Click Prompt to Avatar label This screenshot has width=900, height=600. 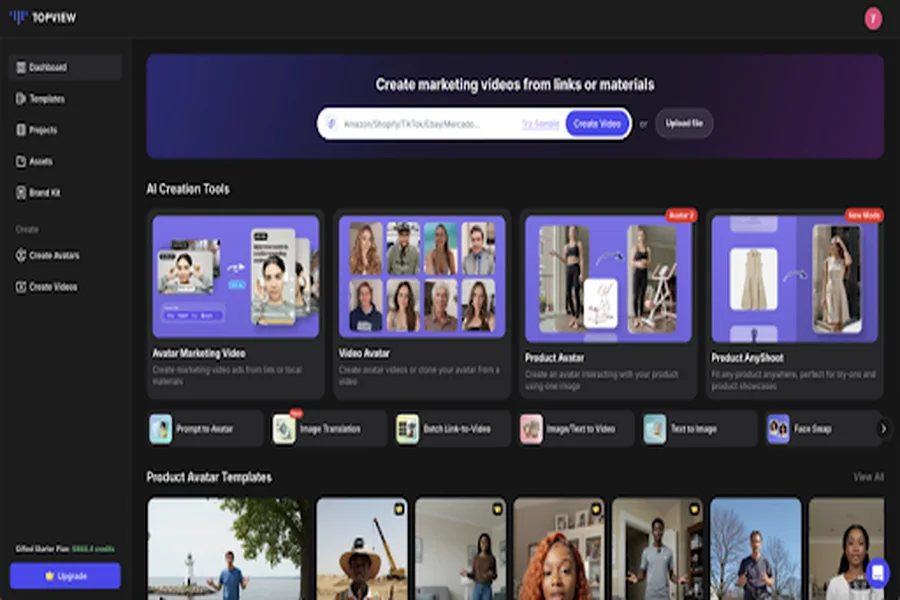[204, 429]
